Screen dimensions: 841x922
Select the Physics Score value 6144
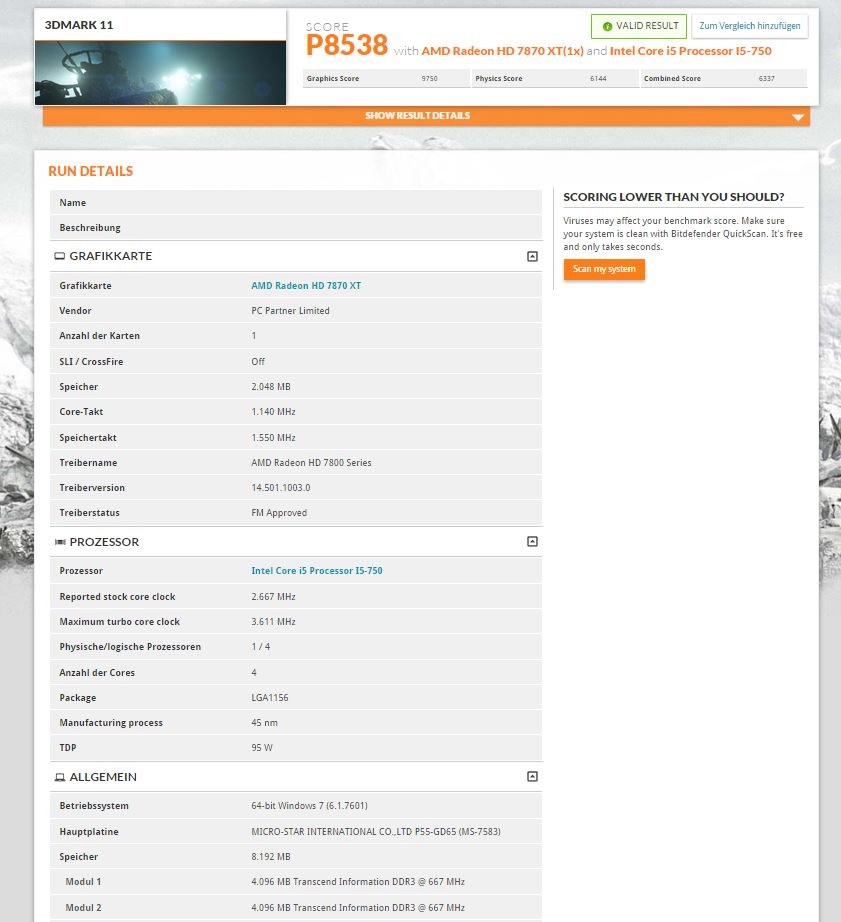(598, 79)
